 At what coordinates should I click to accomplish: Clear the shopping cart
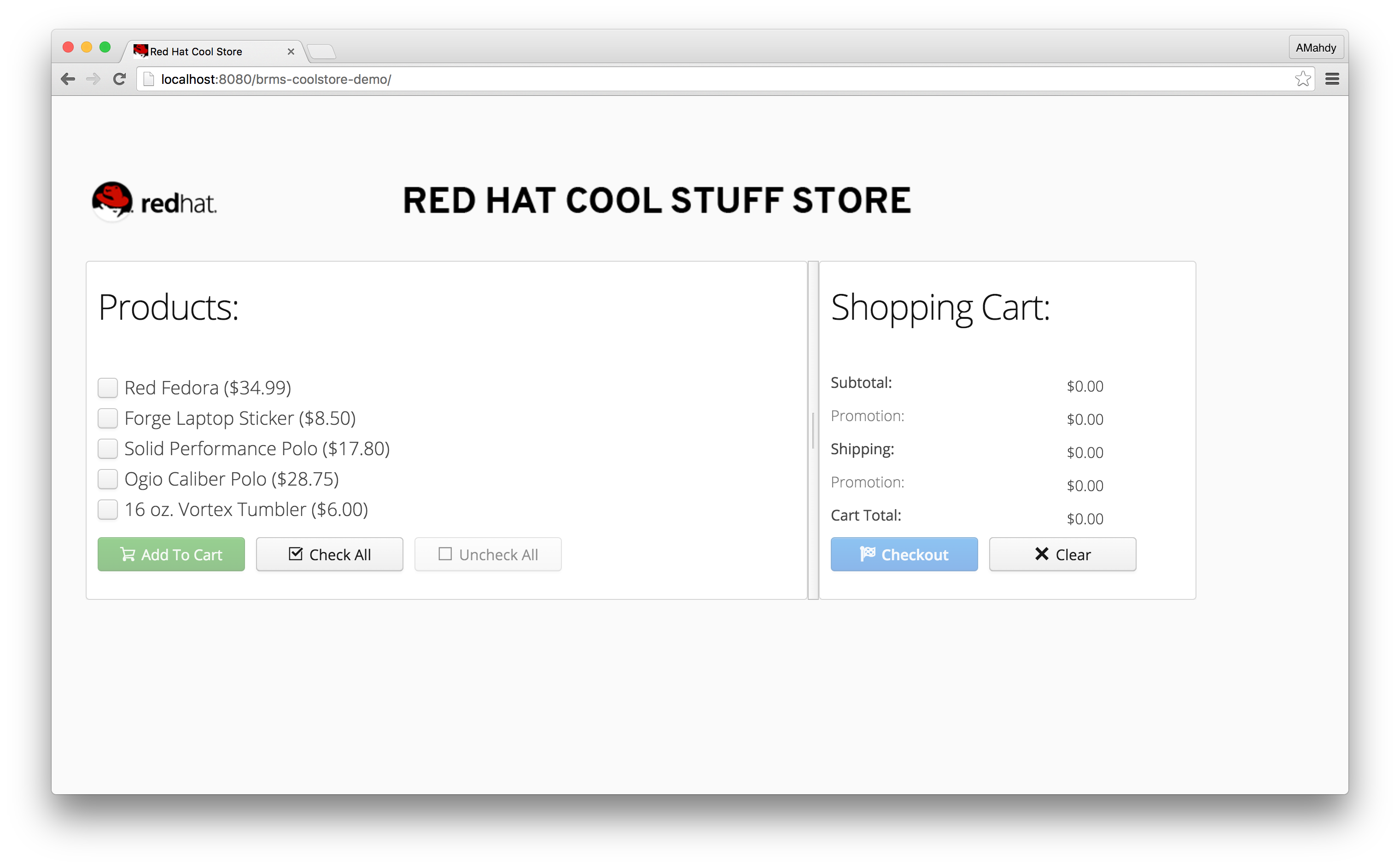[1062, 555]
